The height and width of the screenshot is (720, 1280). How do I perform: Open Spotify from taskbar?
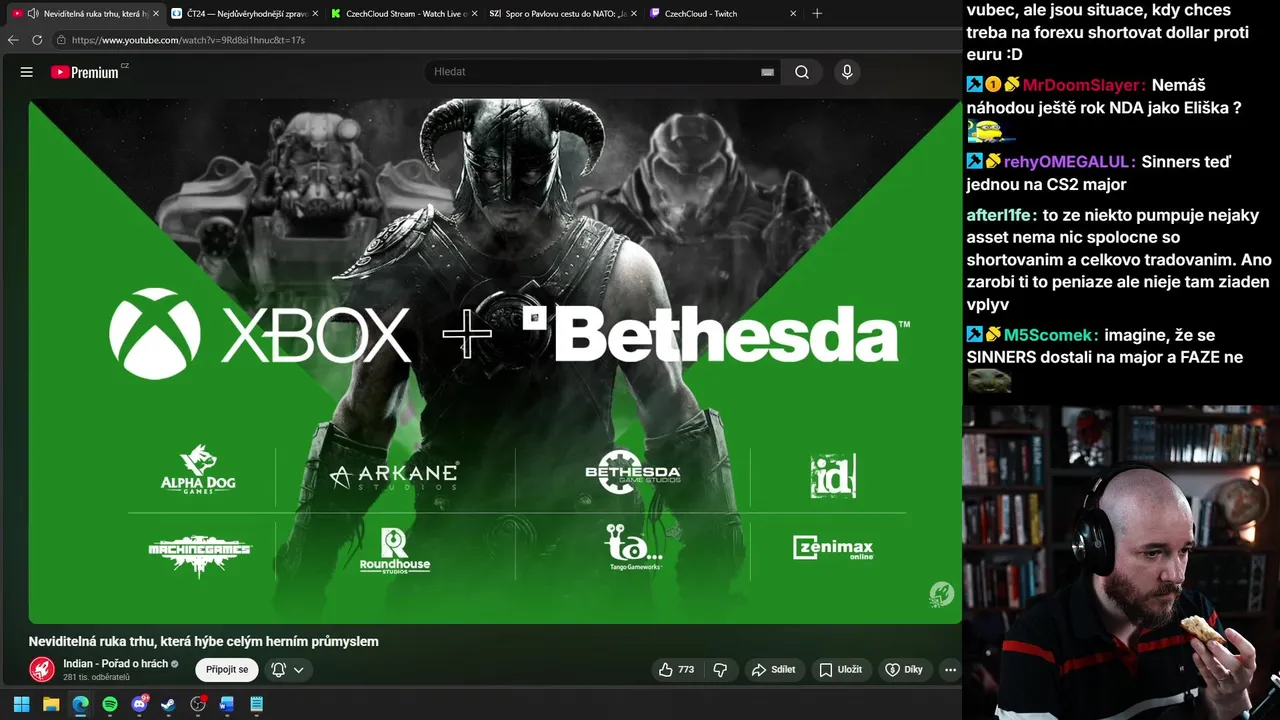pyautogui.click(x=110, y=704)
